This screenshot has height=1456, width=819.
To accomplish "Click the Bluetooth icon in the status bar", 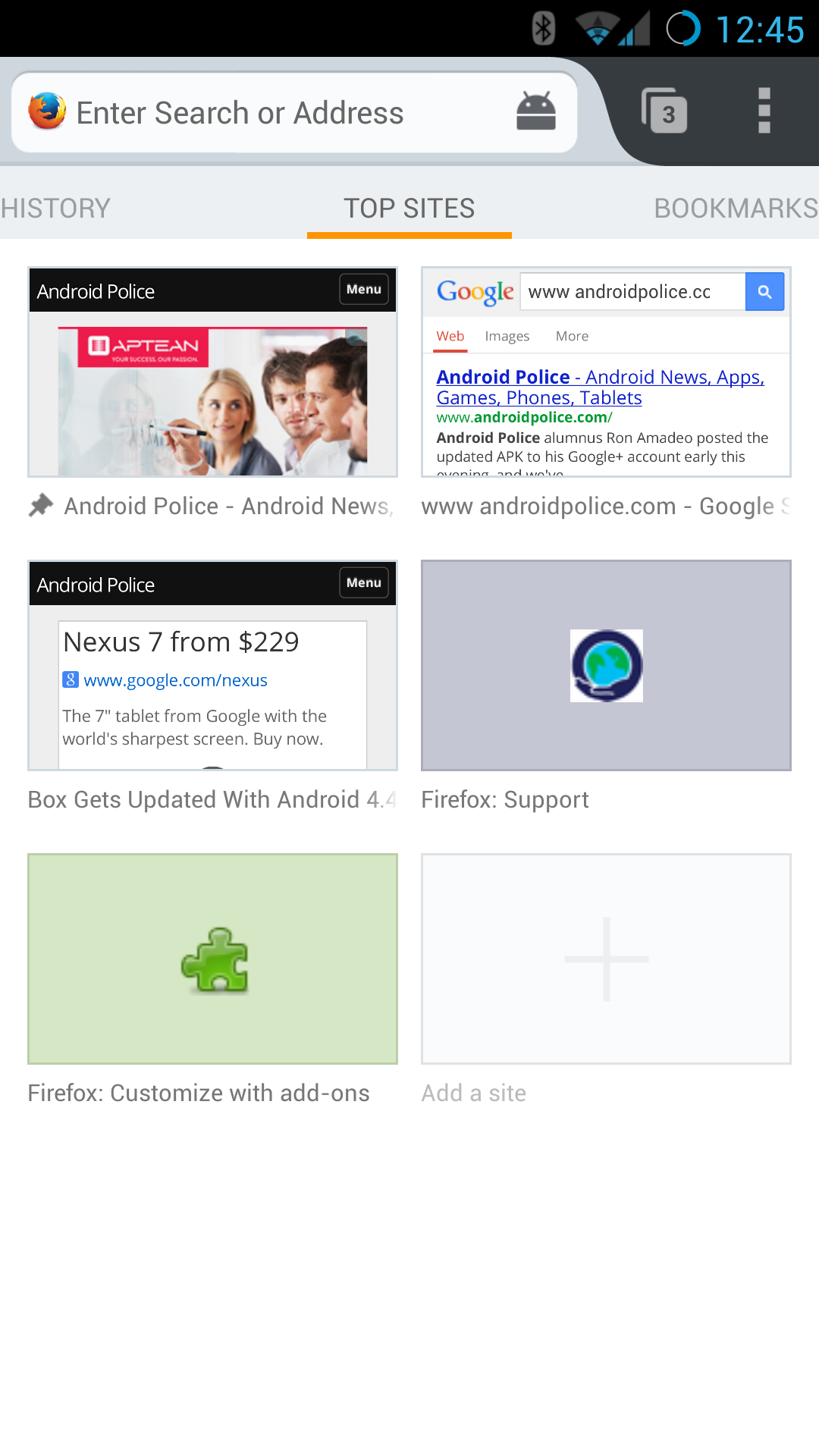I will [544, 29].
